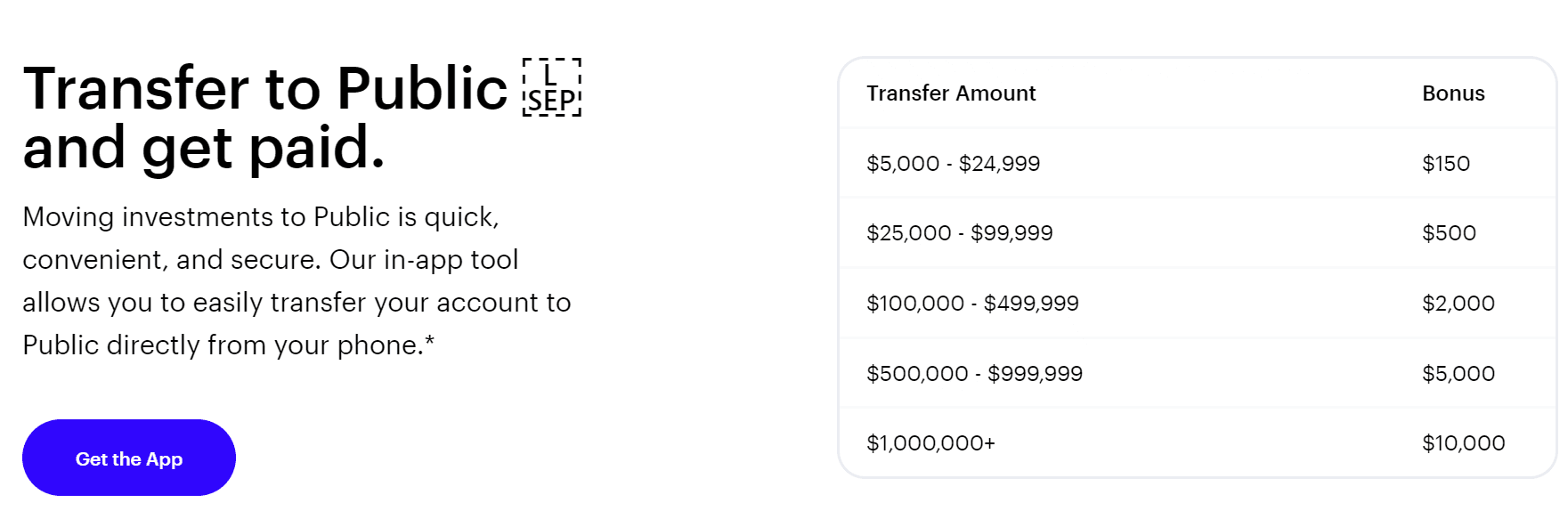The width and height of the screenshot is (1568, 511).
Task: Click the asterisk footnote after 'your phone.'
Action: pyautogui.click(x=429, y=340)
